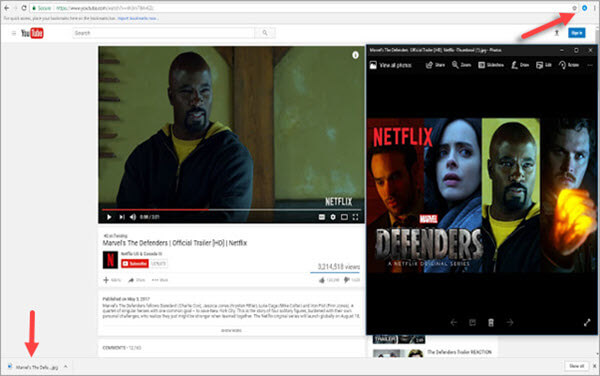Share the video via Share button

click(137, 280)
